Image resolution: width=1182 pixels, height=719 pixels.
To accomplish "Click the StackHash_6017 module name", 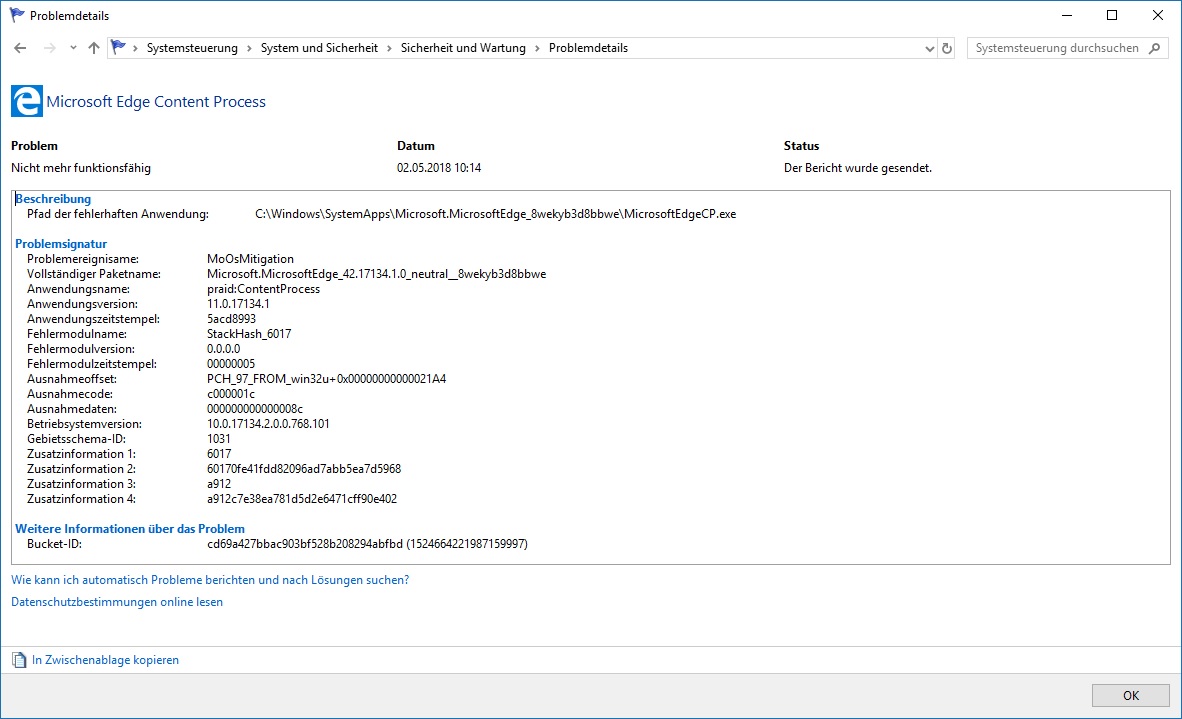I will point(249,334).
